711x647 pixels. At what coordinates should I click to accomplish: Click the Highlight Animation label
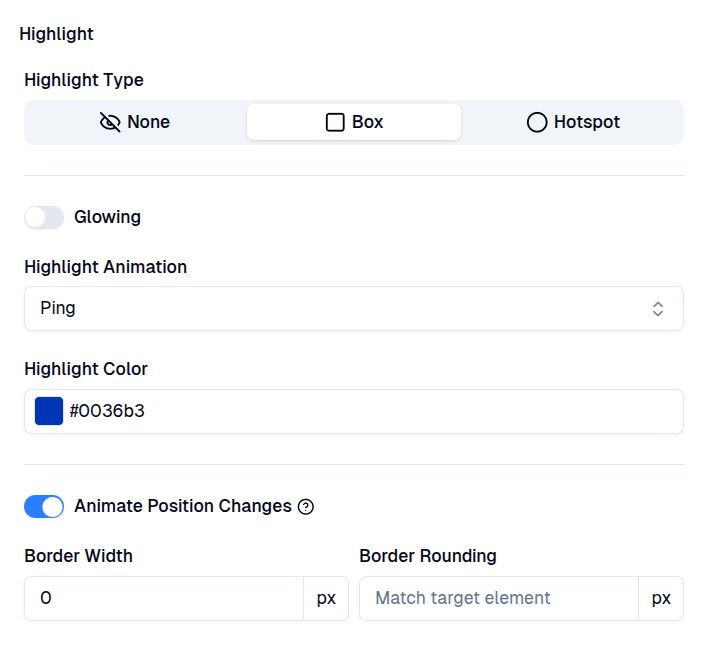pyautogui.click(x=105, y=267)
